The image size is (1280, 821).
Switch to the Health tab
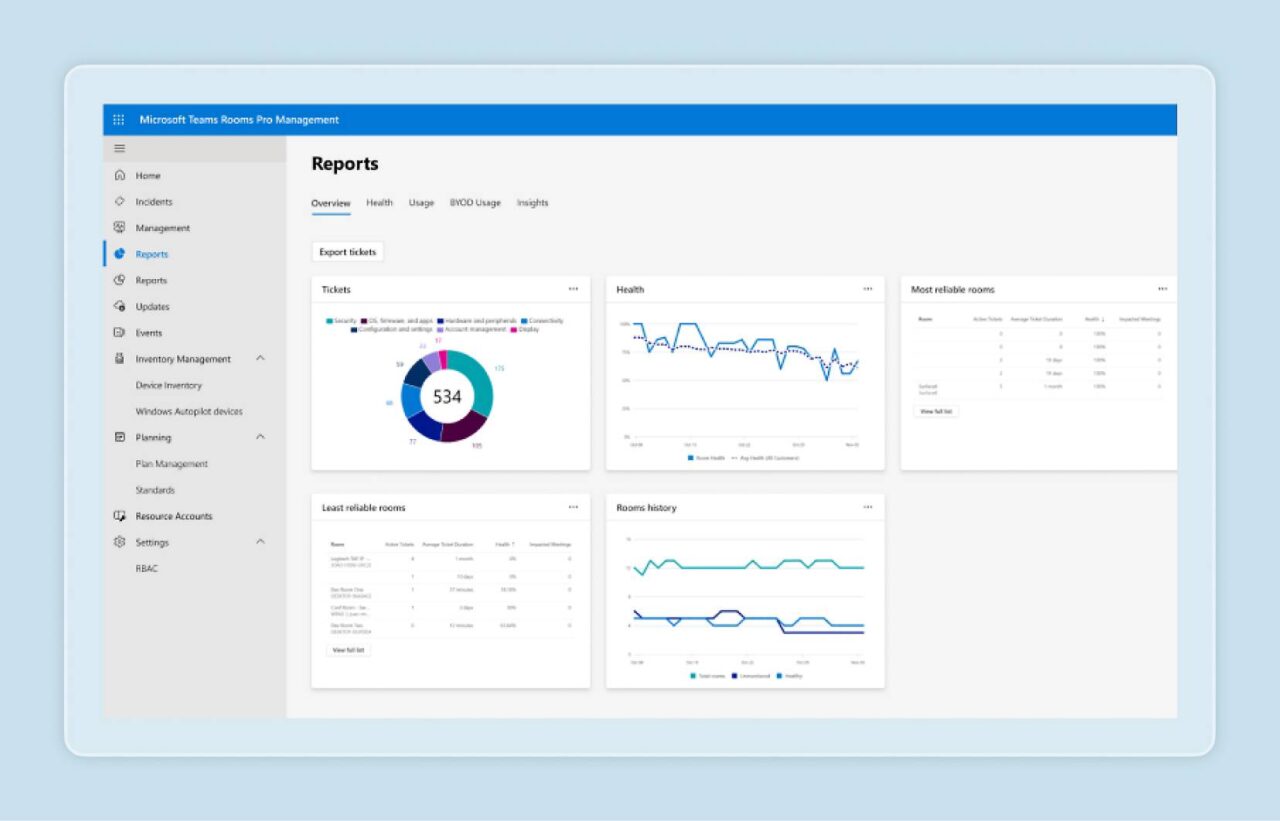[x=379, y=203]
